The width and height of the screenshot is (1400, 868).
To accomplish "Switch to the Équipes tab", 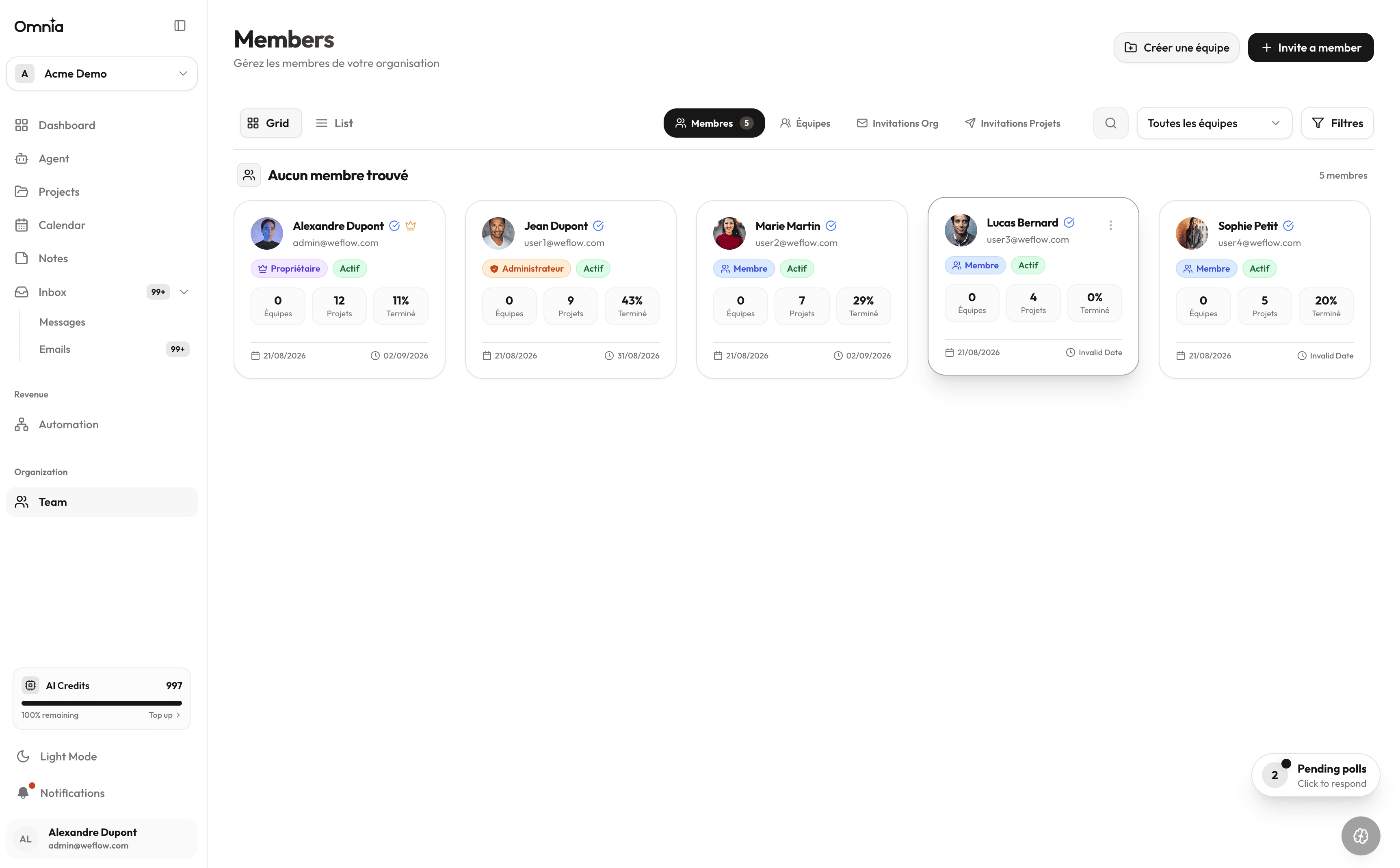I will coord(805,123).
